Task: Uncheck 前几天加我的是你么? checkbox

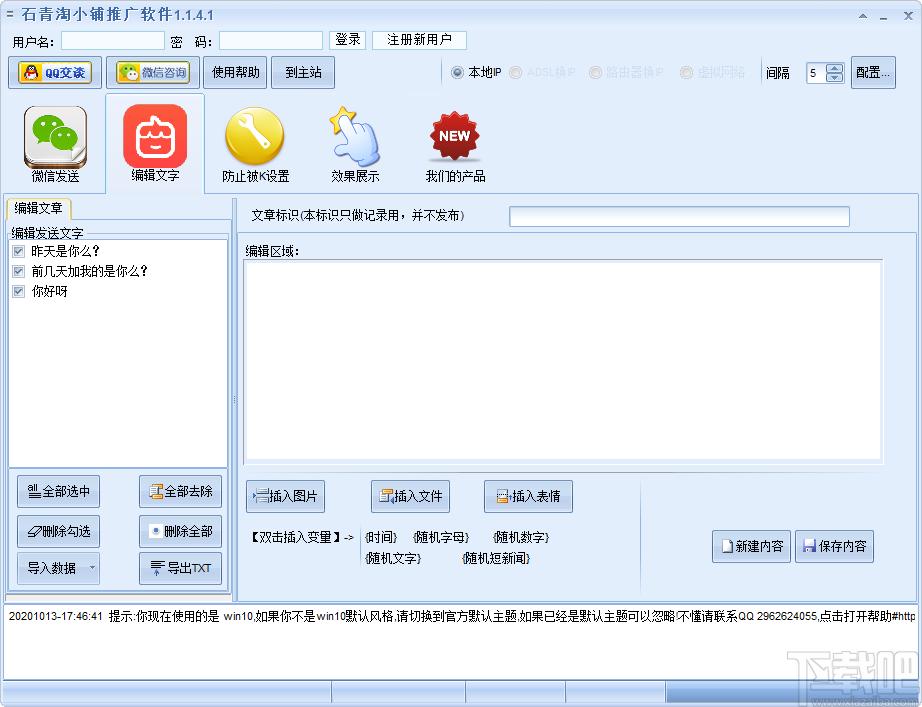Action: (19, 271)
